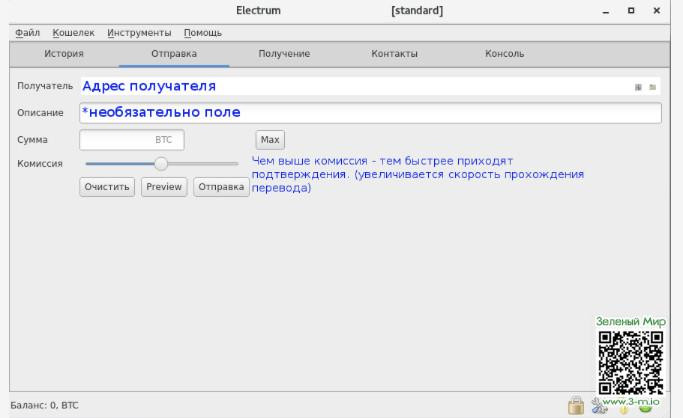Open the Консоль tab

pyautogui.click(x=504, y=53)
